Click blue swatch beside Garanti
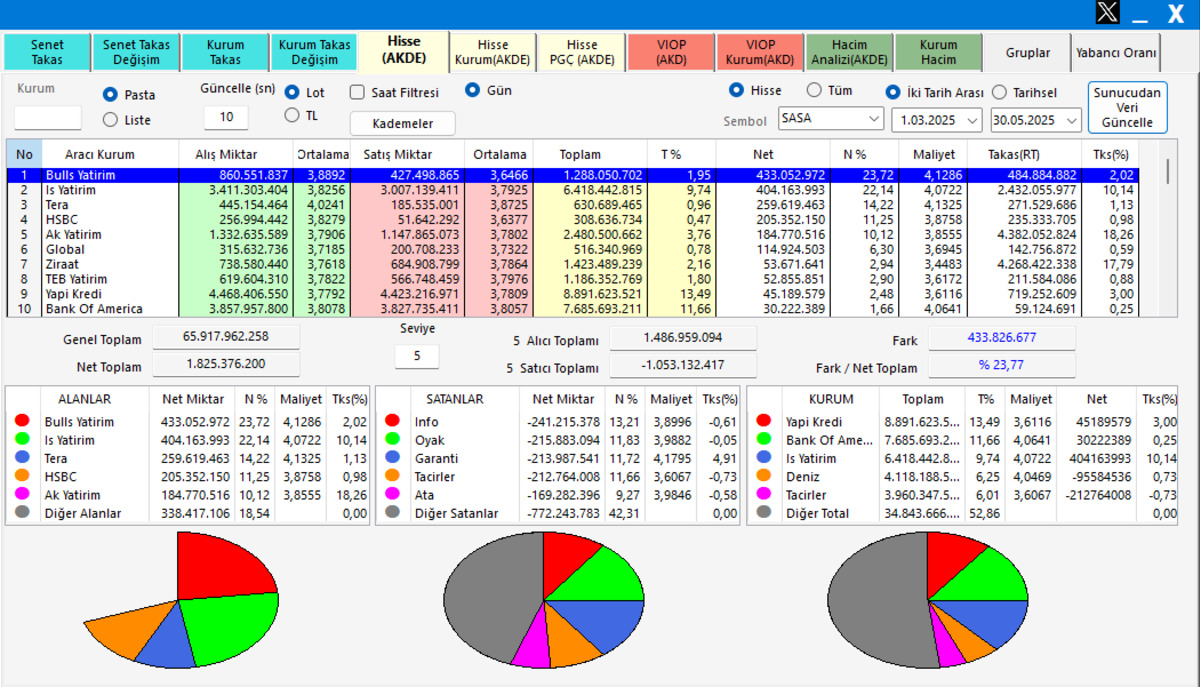1200x687 pixels. click(x=391, y=458)
